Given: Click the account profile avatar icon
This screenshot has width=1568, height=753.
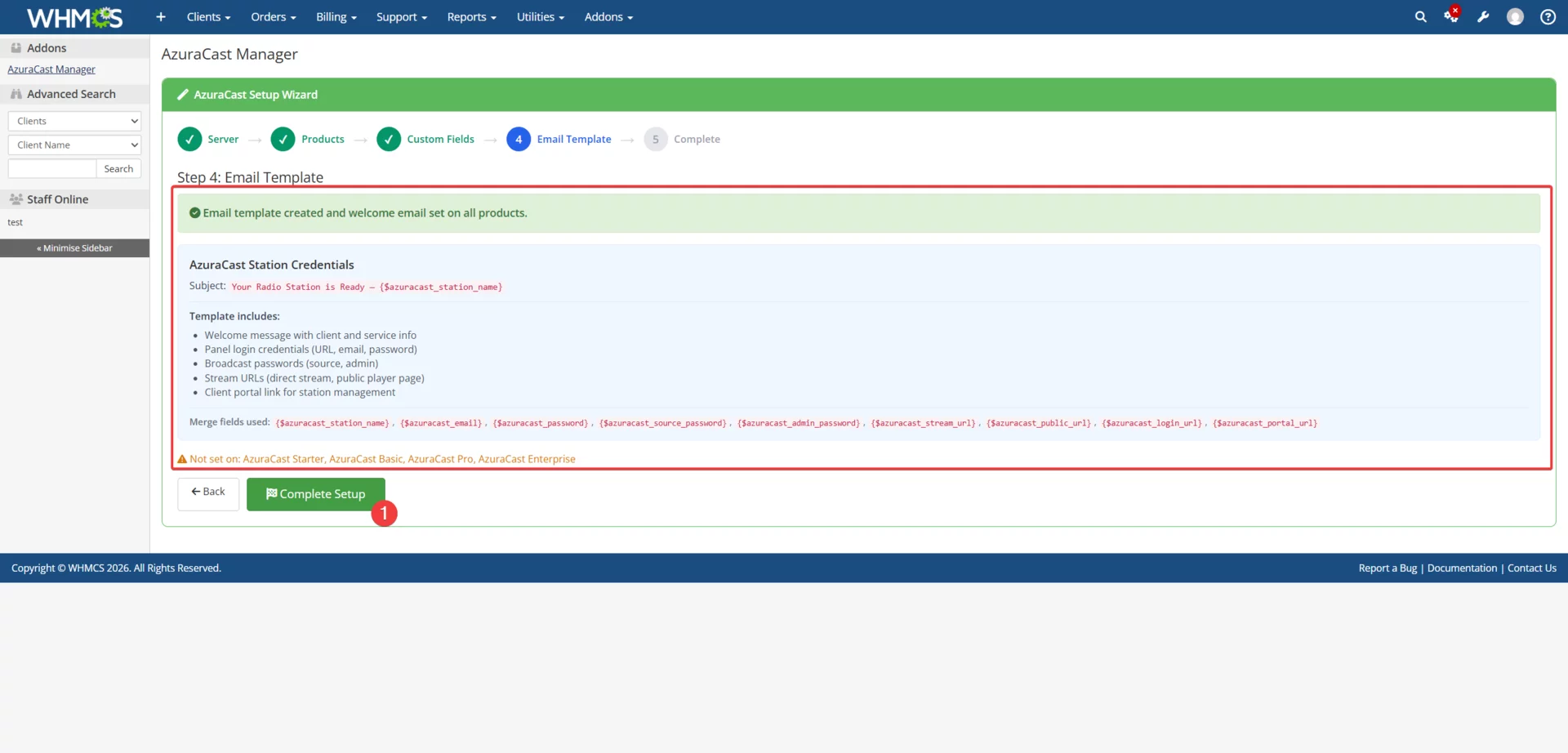Looking at the screenshot, I should 1516,16.
